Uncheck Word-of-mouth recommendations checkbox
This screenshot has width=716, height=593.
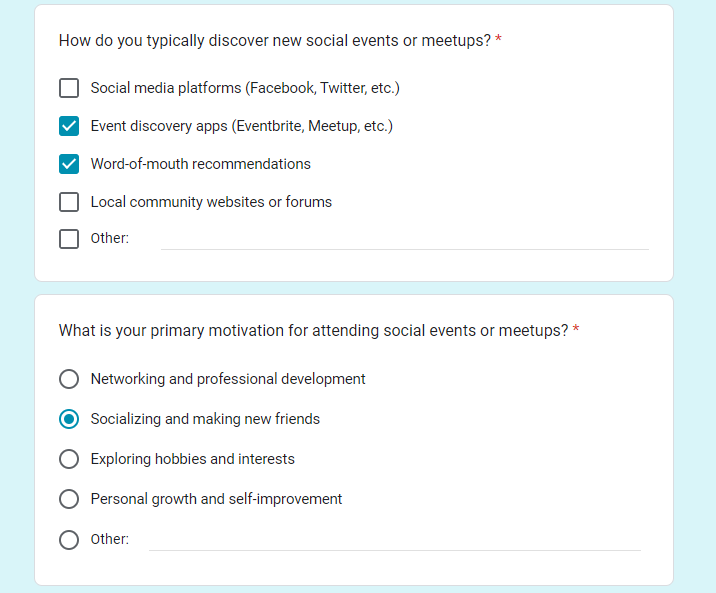pyautogui.click(x=69, y=164)
